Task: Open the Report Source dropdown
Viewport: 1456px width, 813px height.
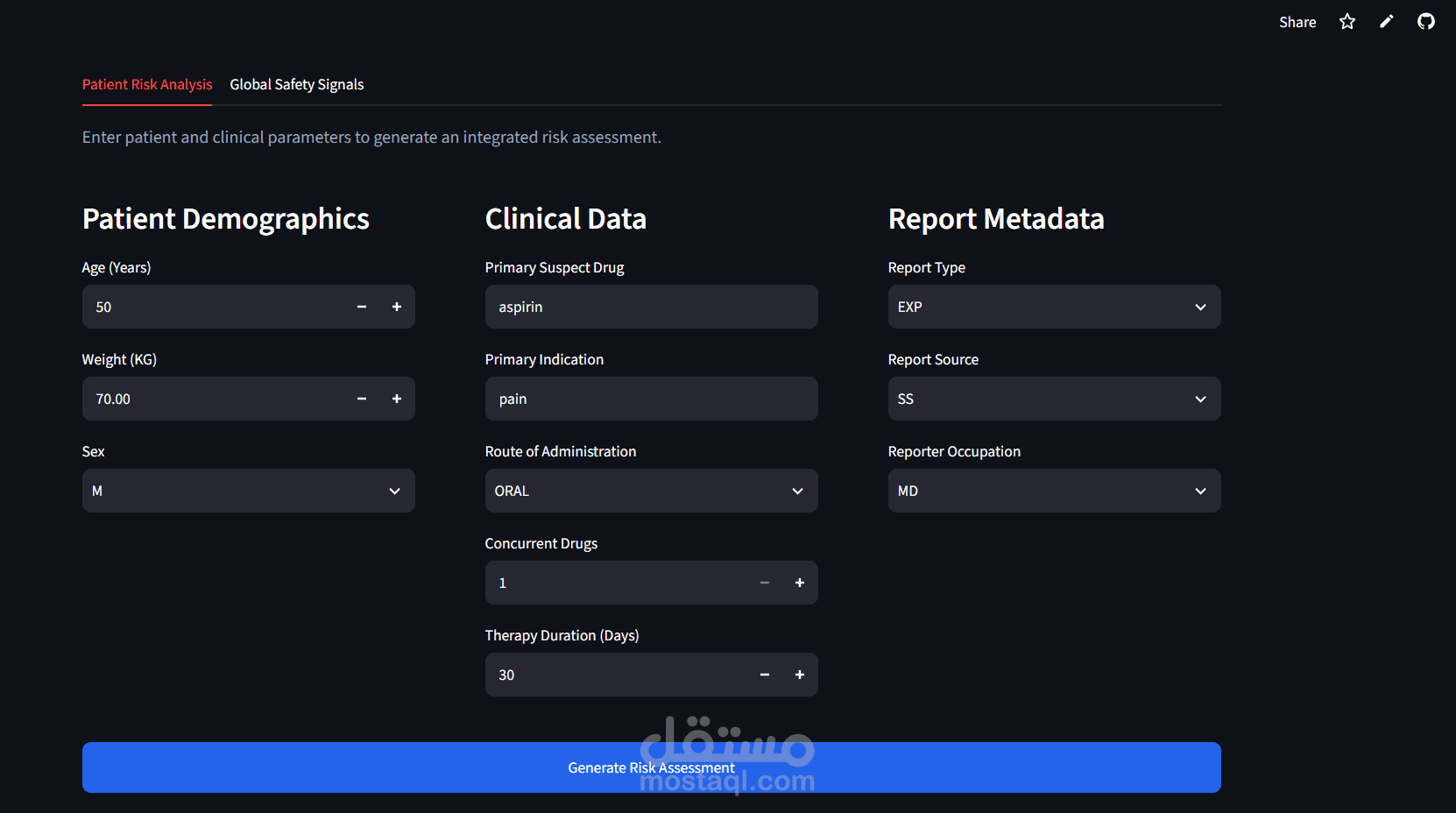Action: 1055,399
